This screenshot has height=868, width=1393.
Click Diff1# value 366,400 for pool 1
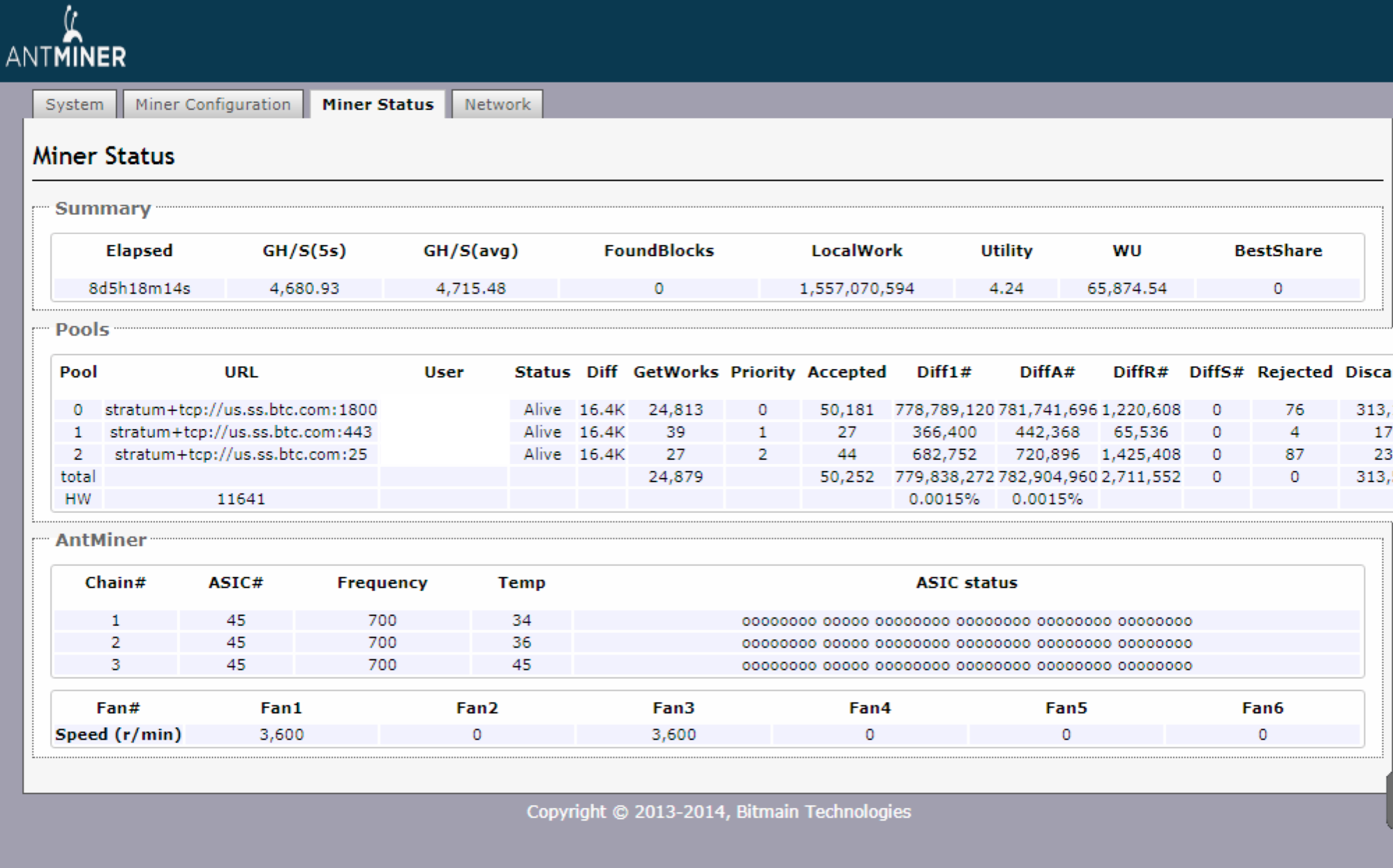point(944,432)
